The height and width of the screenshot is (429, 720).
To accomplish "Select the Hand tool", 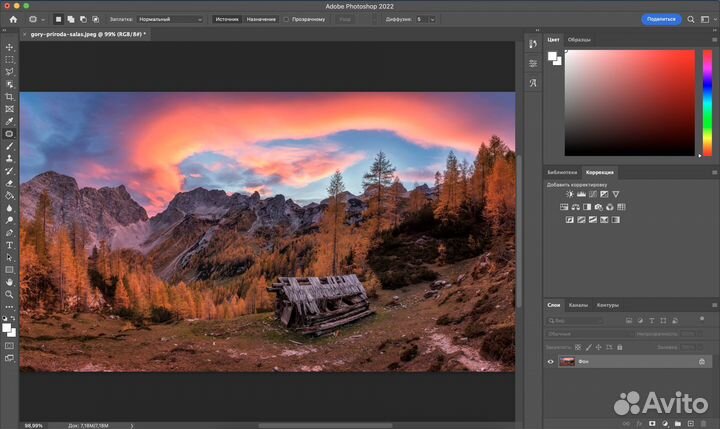I will coord(9,282).
